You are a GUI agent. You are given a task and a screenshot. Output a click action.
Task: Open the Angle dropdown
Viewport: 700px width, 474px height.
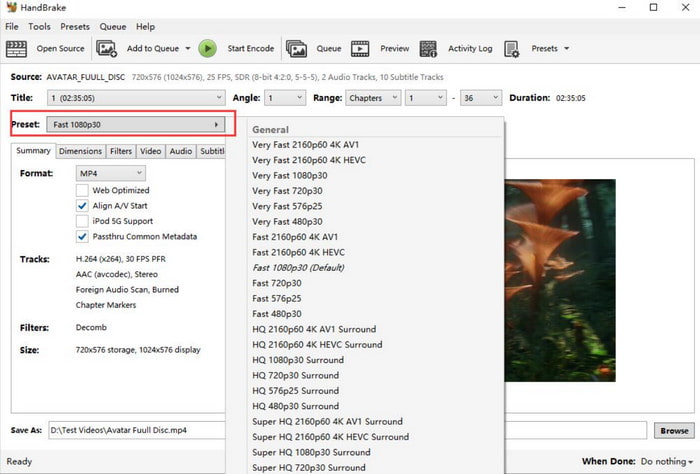point(285,98)
